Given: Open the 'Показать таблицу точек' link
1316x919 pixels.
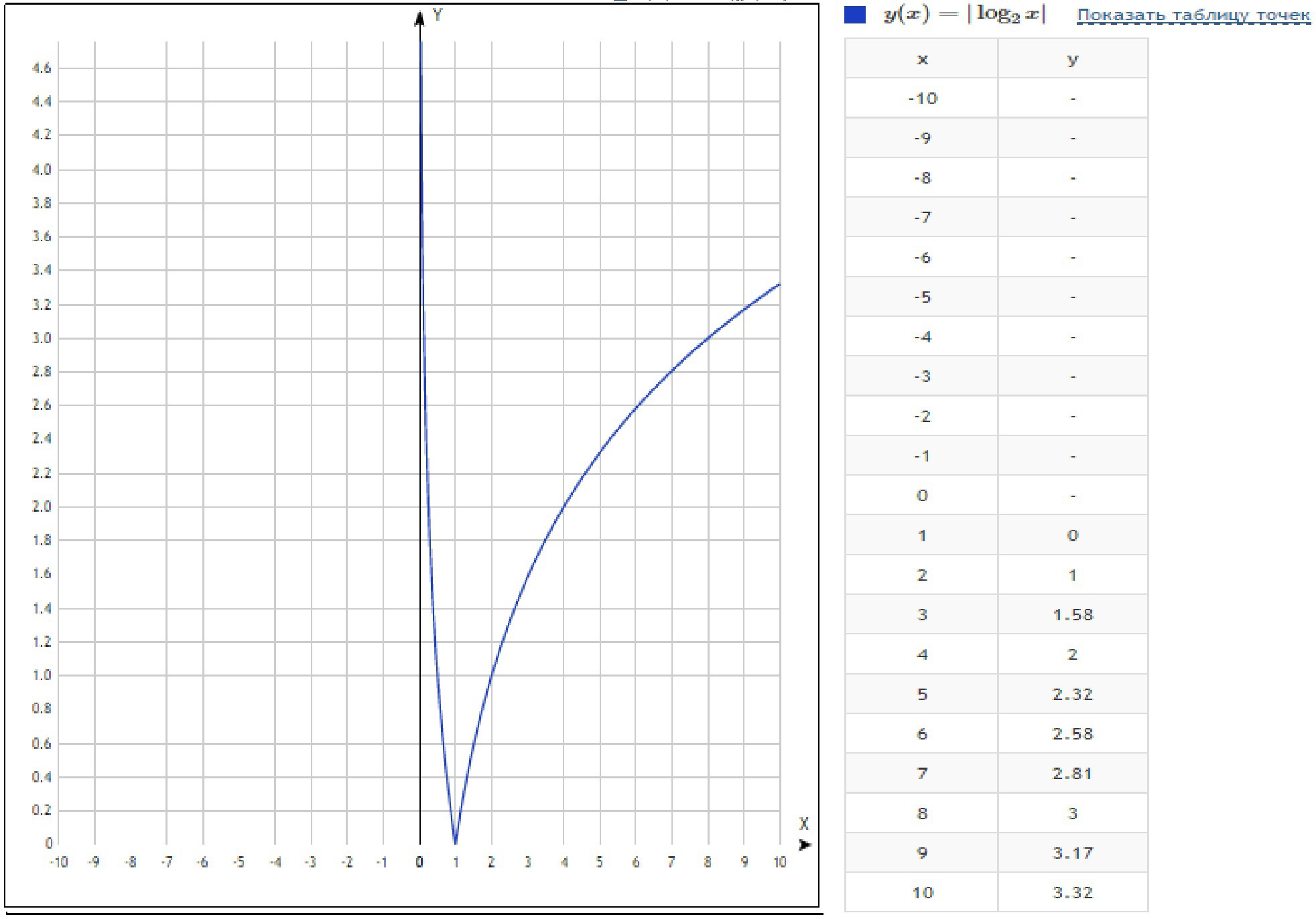Looking at the screenshot, I should tap(1193, 15).
